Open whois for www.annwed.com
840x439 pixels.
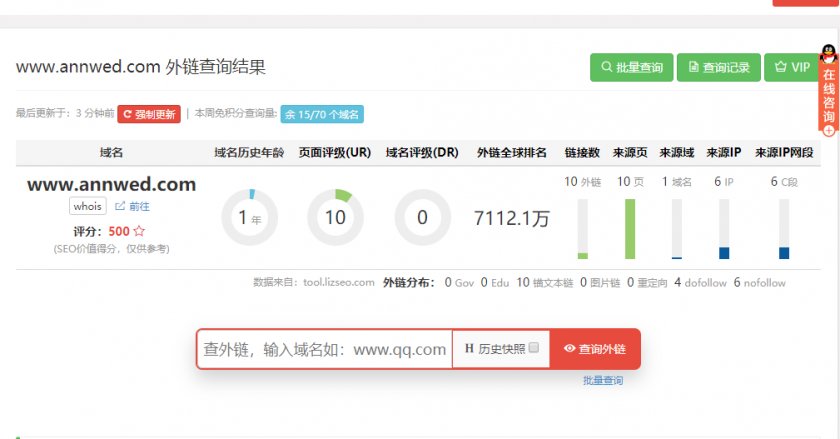(x=88, y=206)
